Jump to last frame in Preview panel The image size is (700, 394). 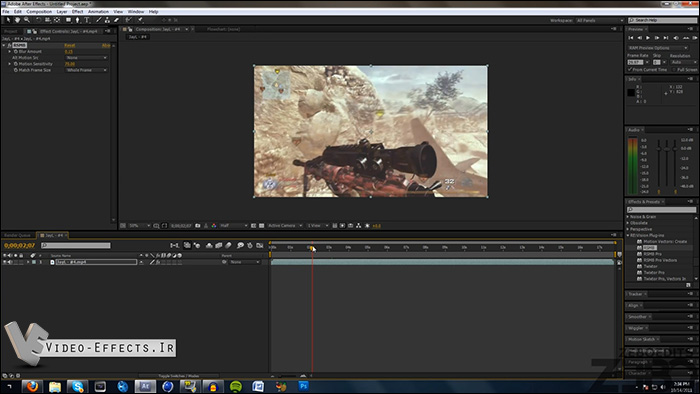[x=666, y=38]
